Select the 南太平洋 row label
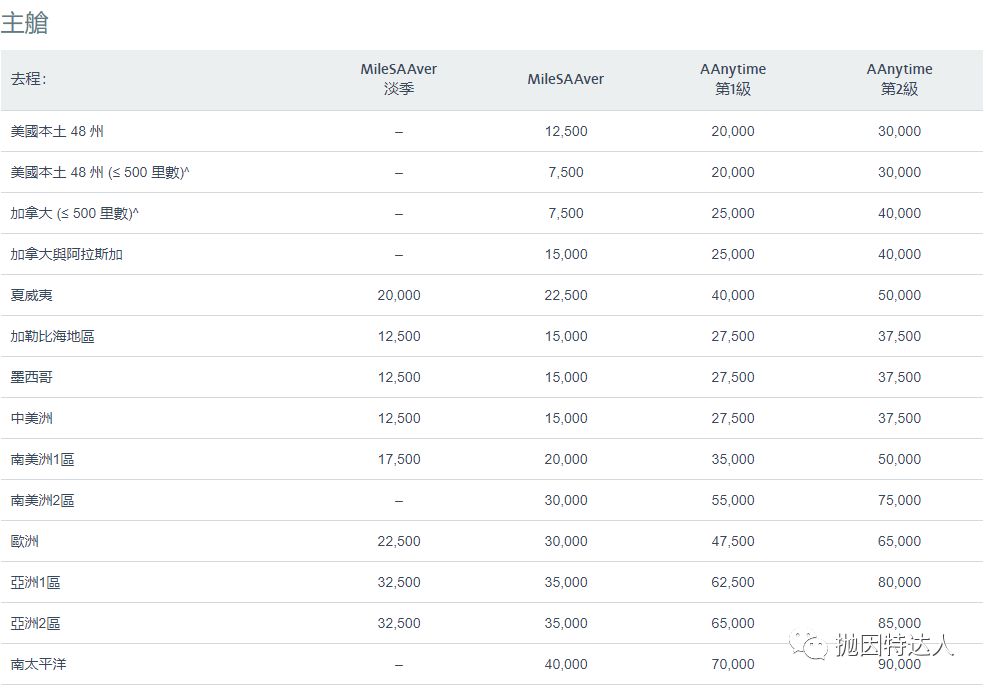 (x=38, y=664)
